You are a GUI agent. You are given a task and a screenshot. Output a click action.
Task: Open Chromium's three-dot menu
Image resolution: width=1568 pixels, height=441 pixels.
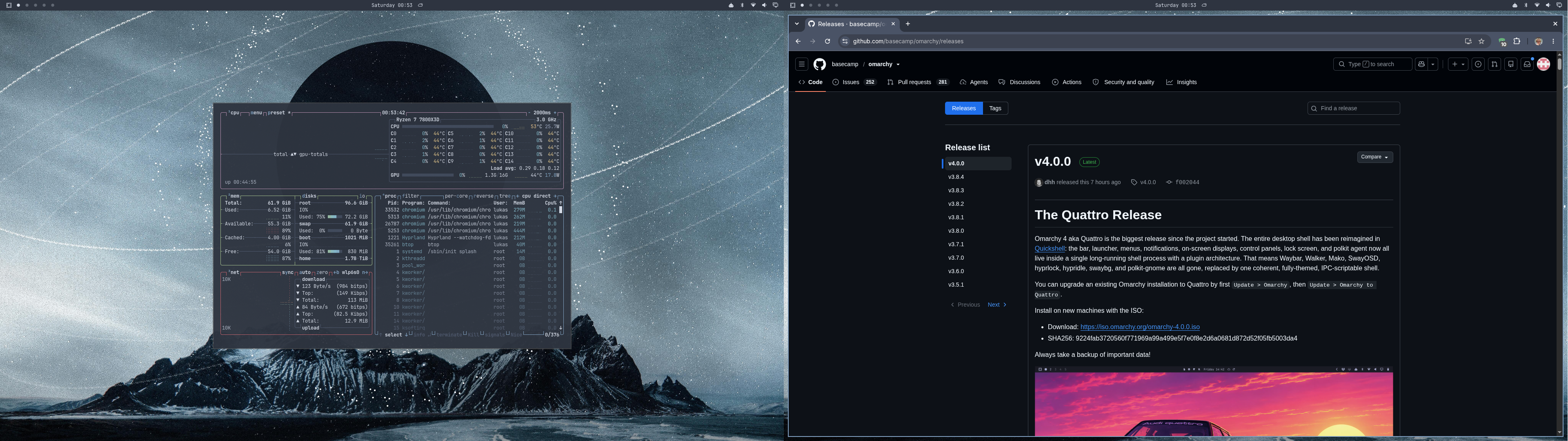(x=1553, y=41)
